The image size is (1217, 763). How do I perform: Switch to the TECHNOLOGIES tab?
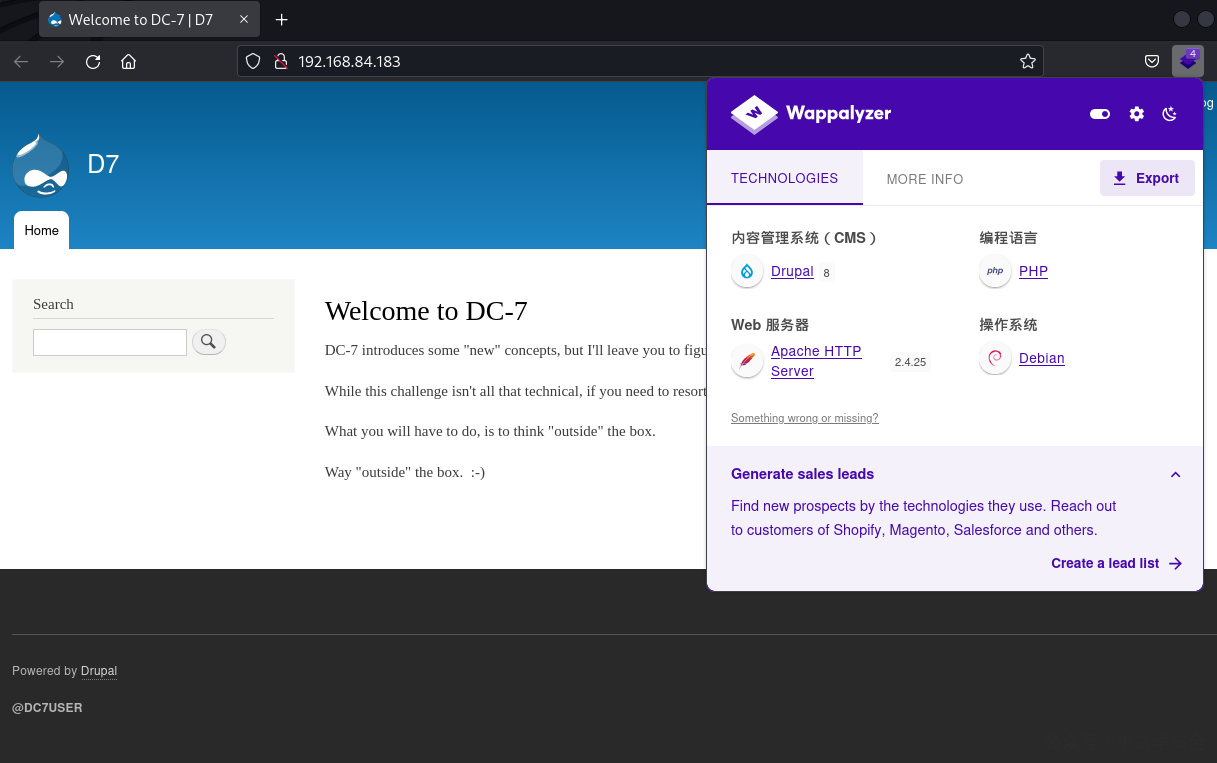point(785,178)
